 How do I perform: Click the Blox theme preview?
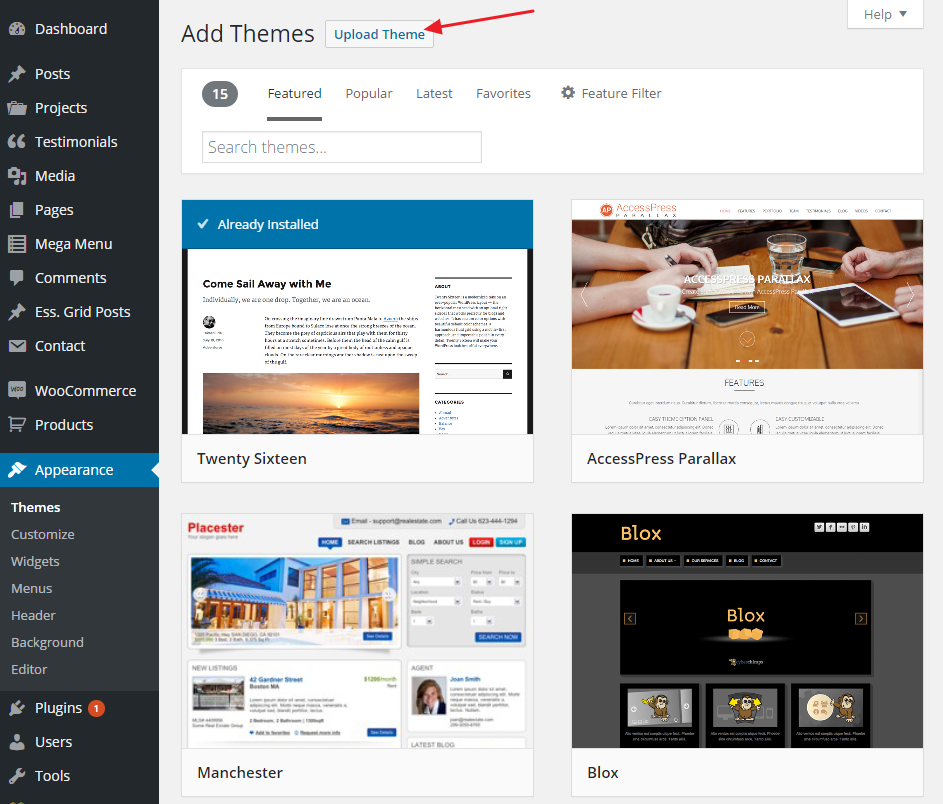coord(747,631)
